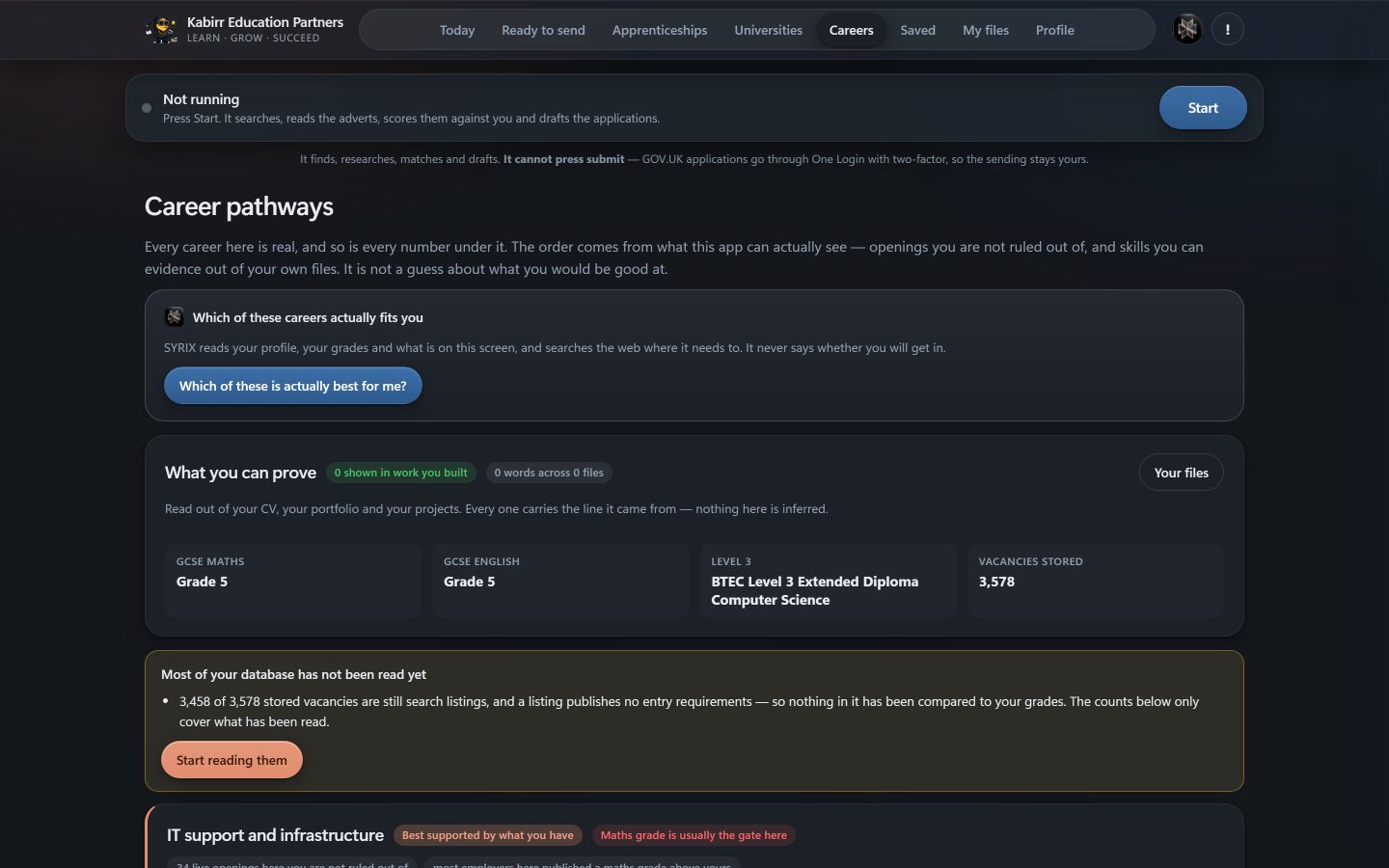Click the Career pathways heading
The height and width of the screenshot is (868, 1389).
click(239, 206)
